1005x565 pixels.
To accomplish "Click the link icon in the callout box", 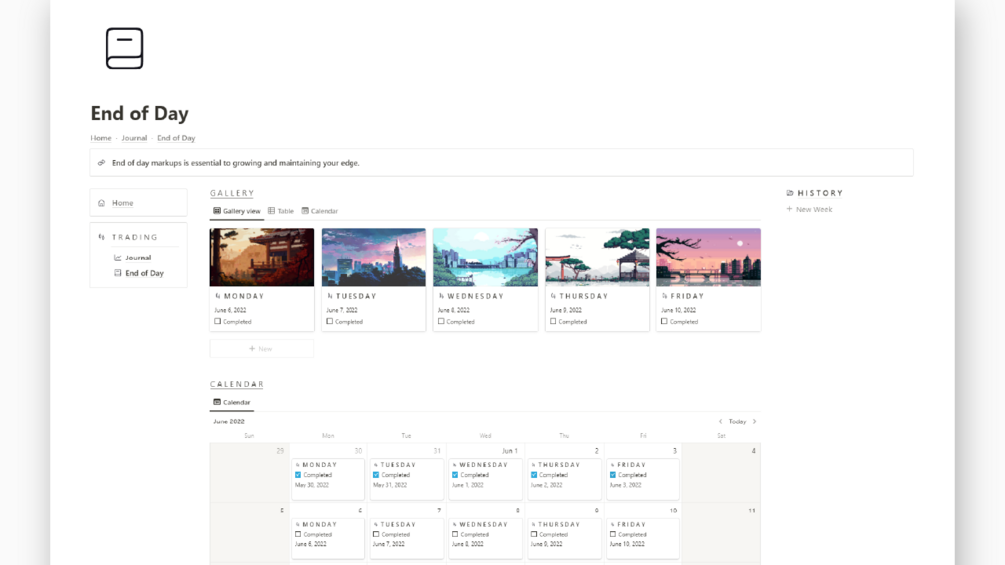I will [101, 163].
